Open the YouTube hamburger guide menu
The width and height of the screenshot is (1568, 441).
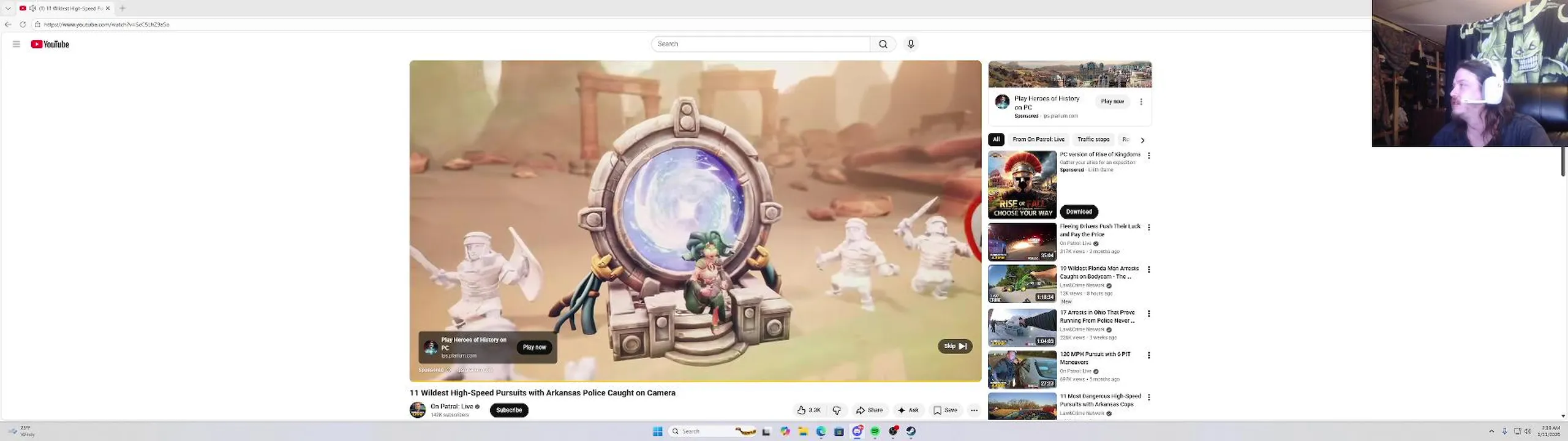tap(17, 44)
